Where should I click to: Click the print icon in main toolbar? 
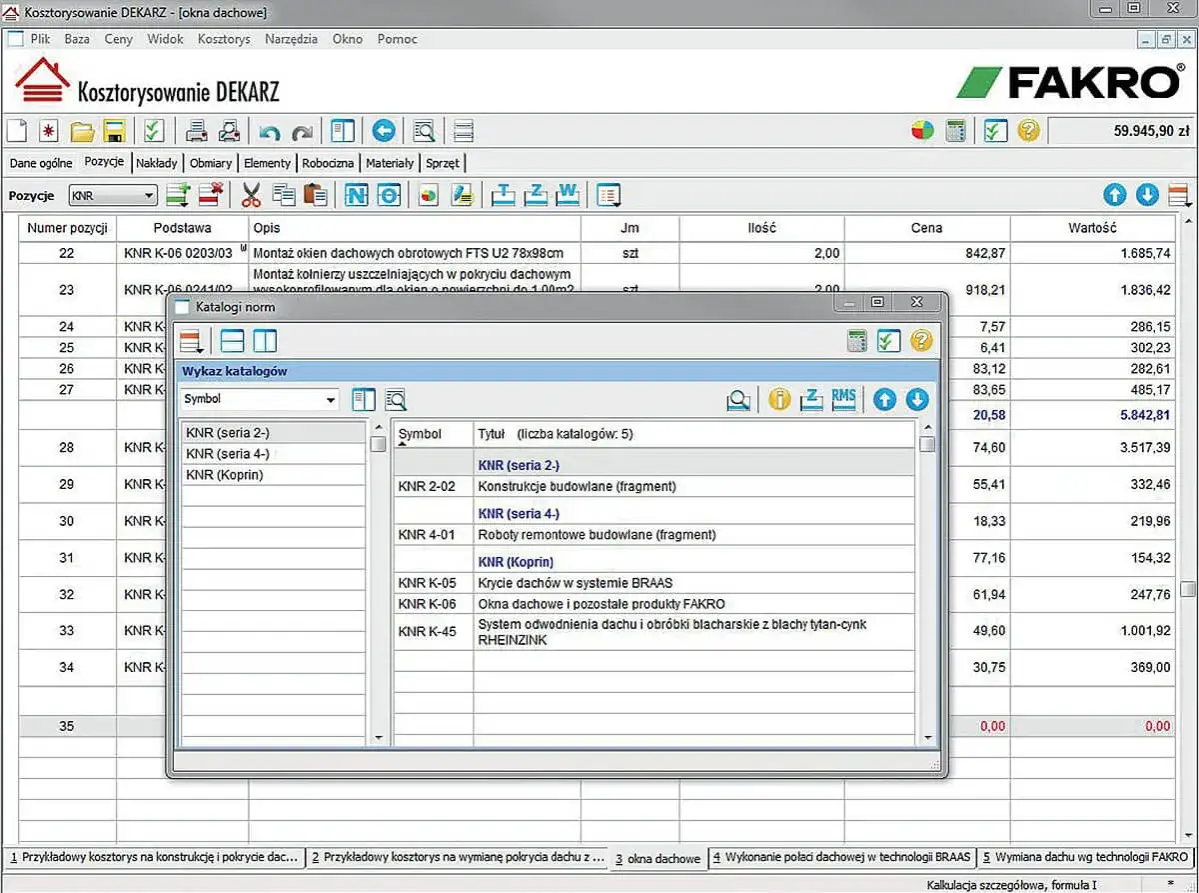pyautogui.click(x=196, y=131)
